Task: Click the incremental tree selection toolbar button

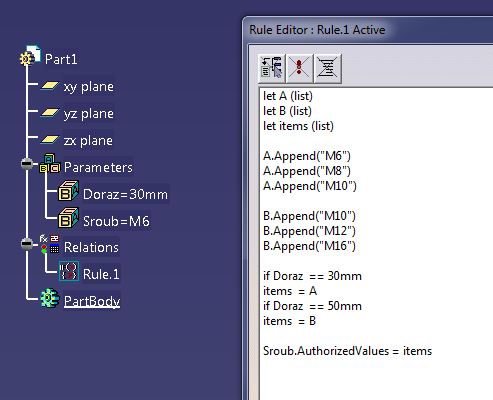Action: pos(271,68)
